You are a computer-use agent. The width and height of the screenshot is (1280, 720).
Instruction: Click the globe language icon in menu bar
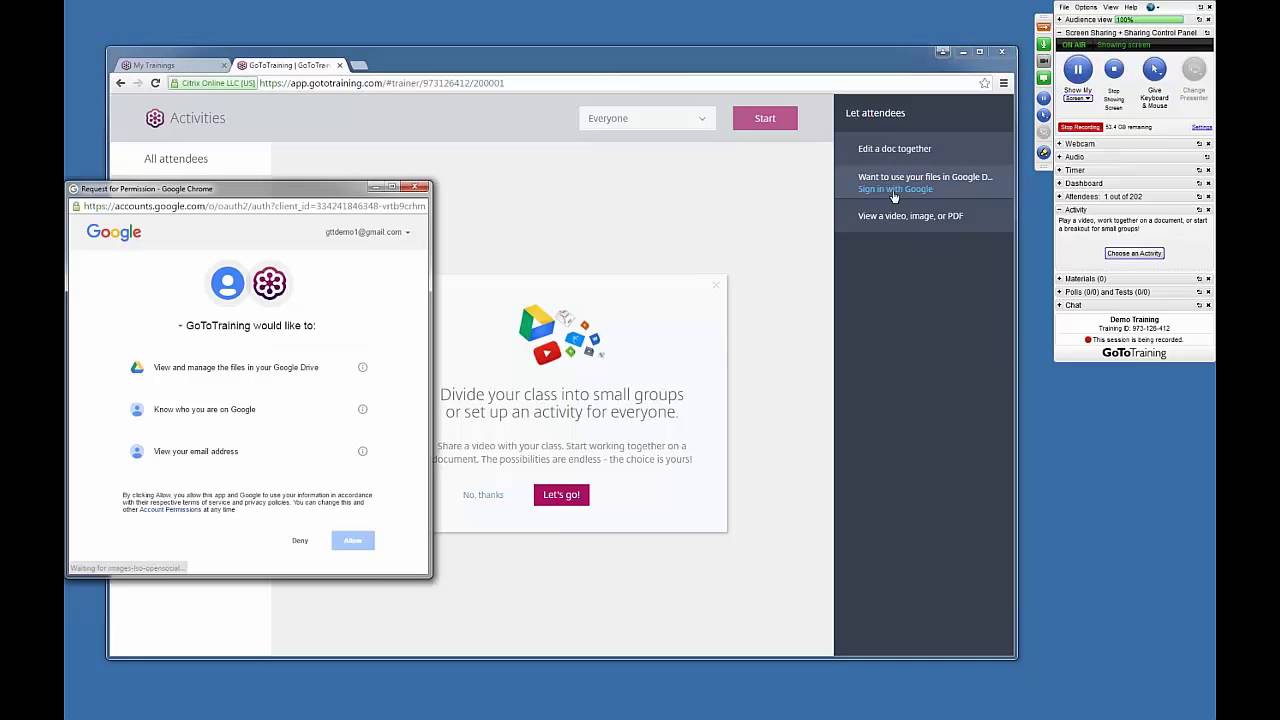coord(1151,7)
